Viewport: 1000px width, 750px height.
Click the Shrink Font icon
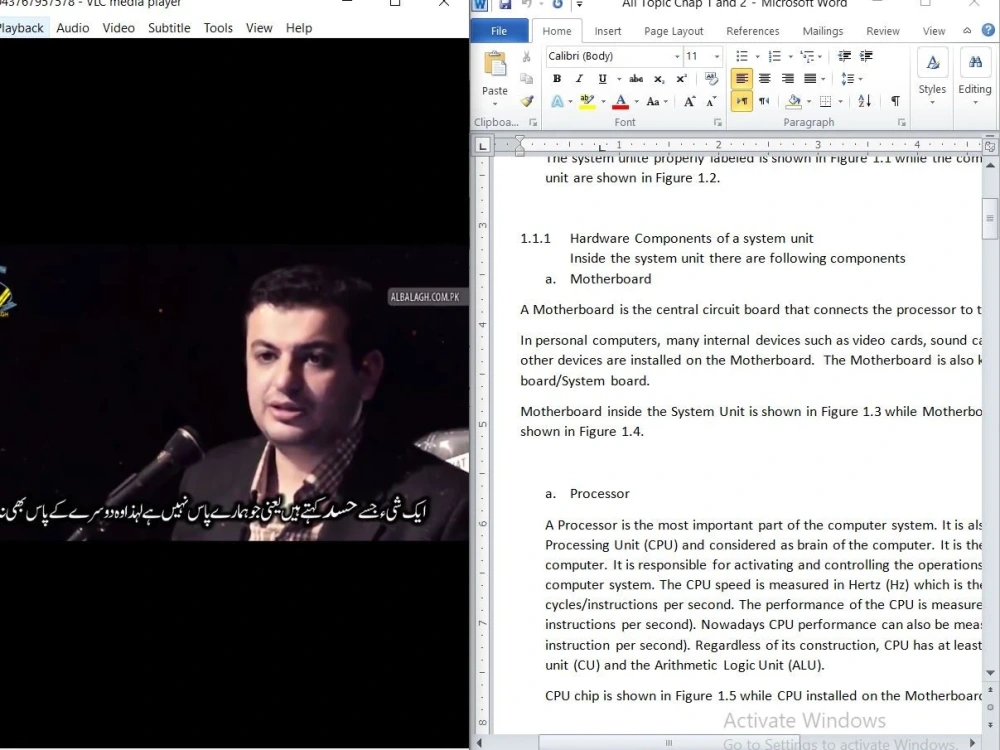pos(711,101)
